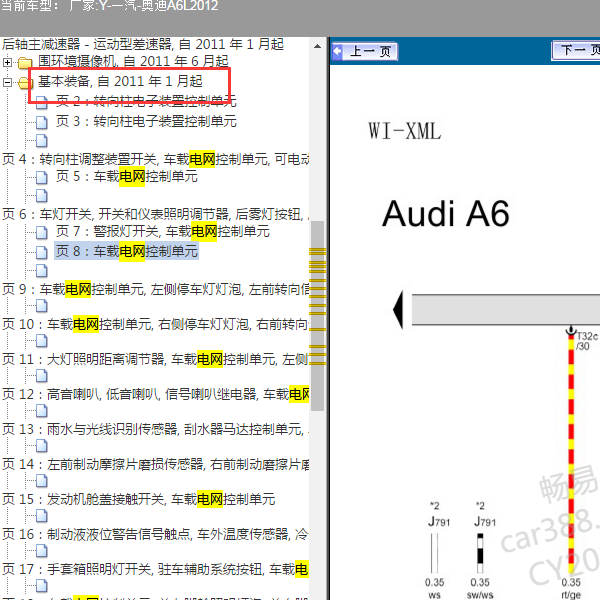The width and height of the screenshot is (600, 600).
Task: Click document icon below page 12 entry
Action: (42, 411)
